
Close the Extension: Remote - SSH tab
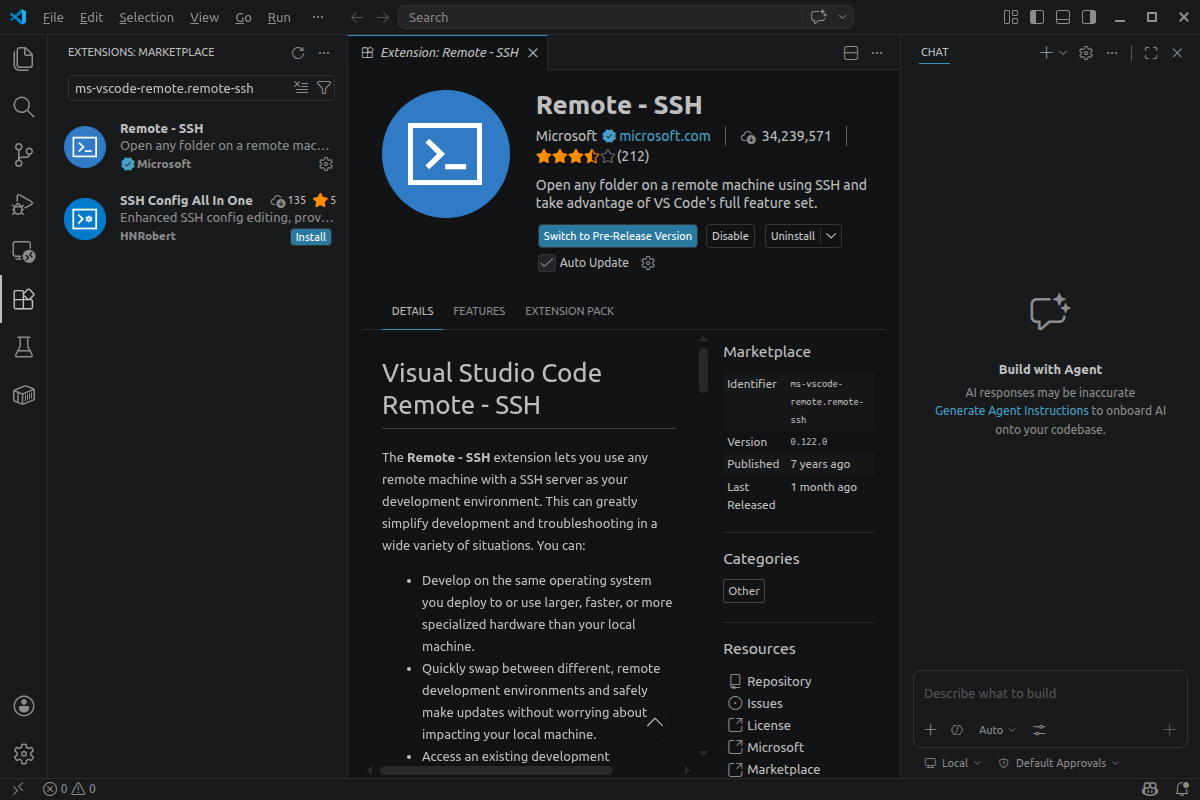pos(533,53)
